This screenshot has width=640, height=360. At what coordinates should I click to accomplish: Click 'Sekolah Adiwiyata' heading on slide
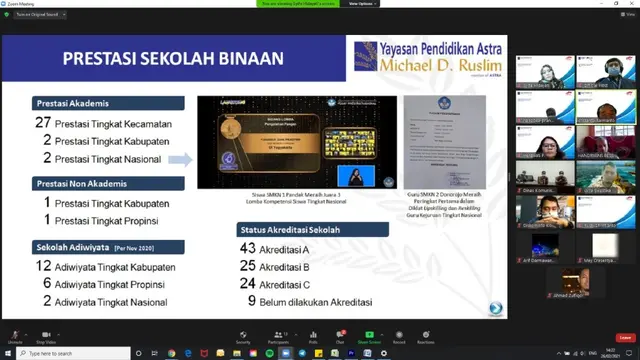[x=108, y=247]
